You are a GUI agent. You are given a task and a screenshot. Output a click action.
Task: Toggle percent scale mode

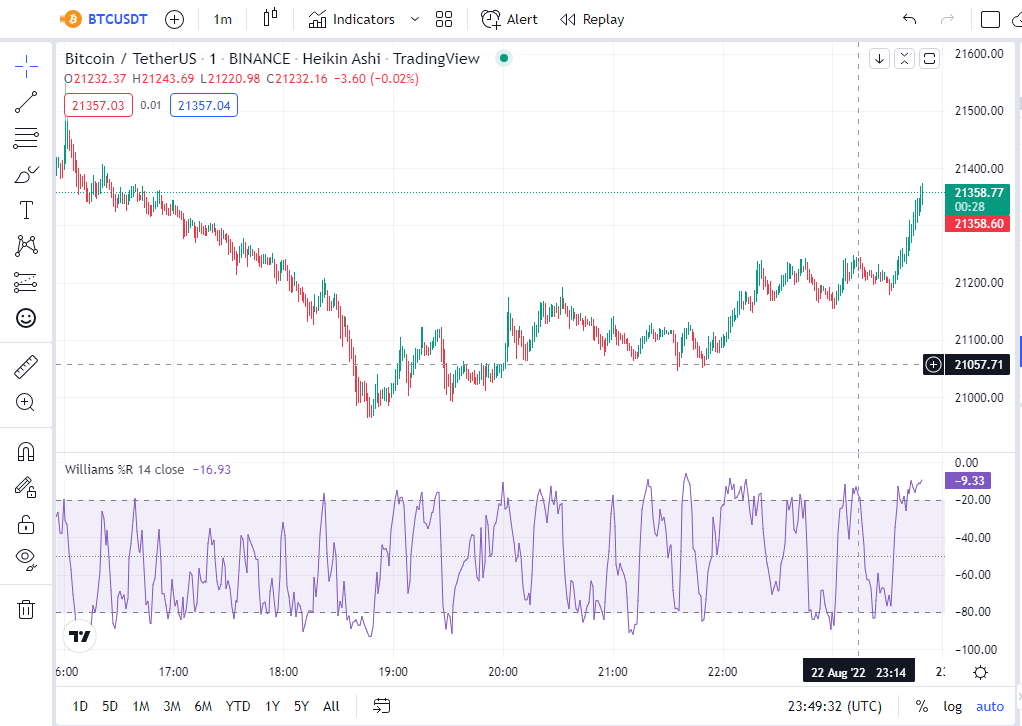922,706
